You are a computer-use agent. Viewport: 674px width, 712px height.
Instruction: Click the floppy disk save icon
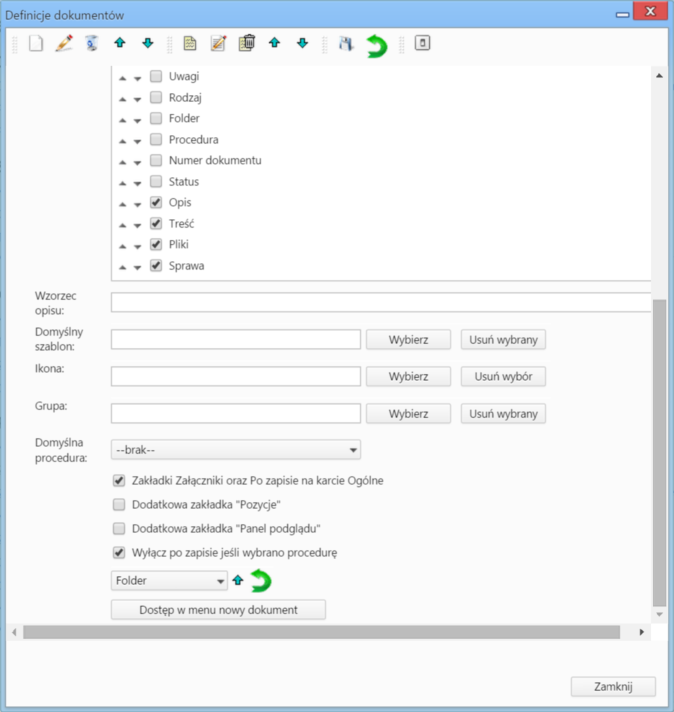point(346,44)
